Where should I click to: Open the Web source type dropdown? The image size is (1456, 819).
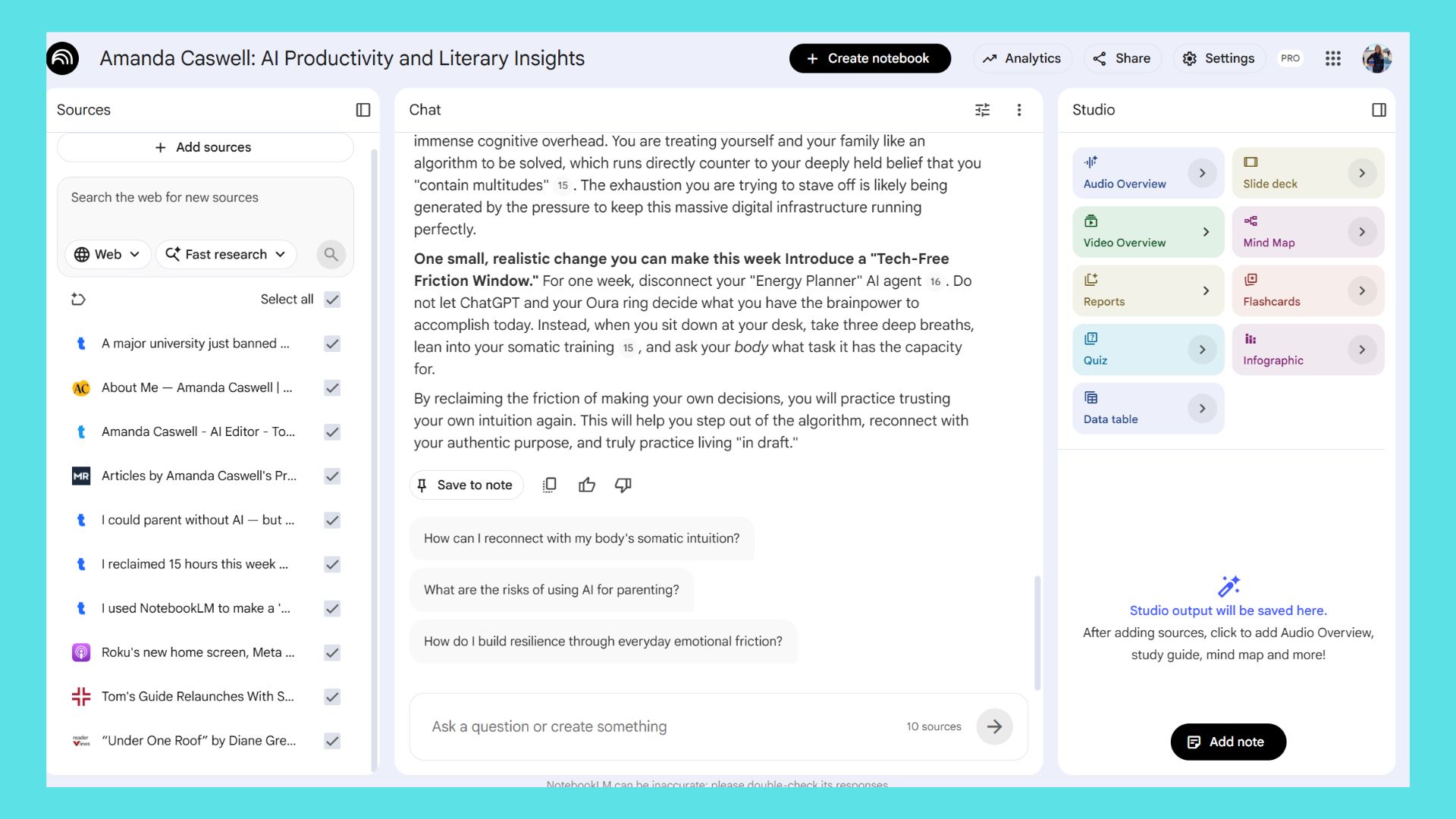[x=108, y=254]
